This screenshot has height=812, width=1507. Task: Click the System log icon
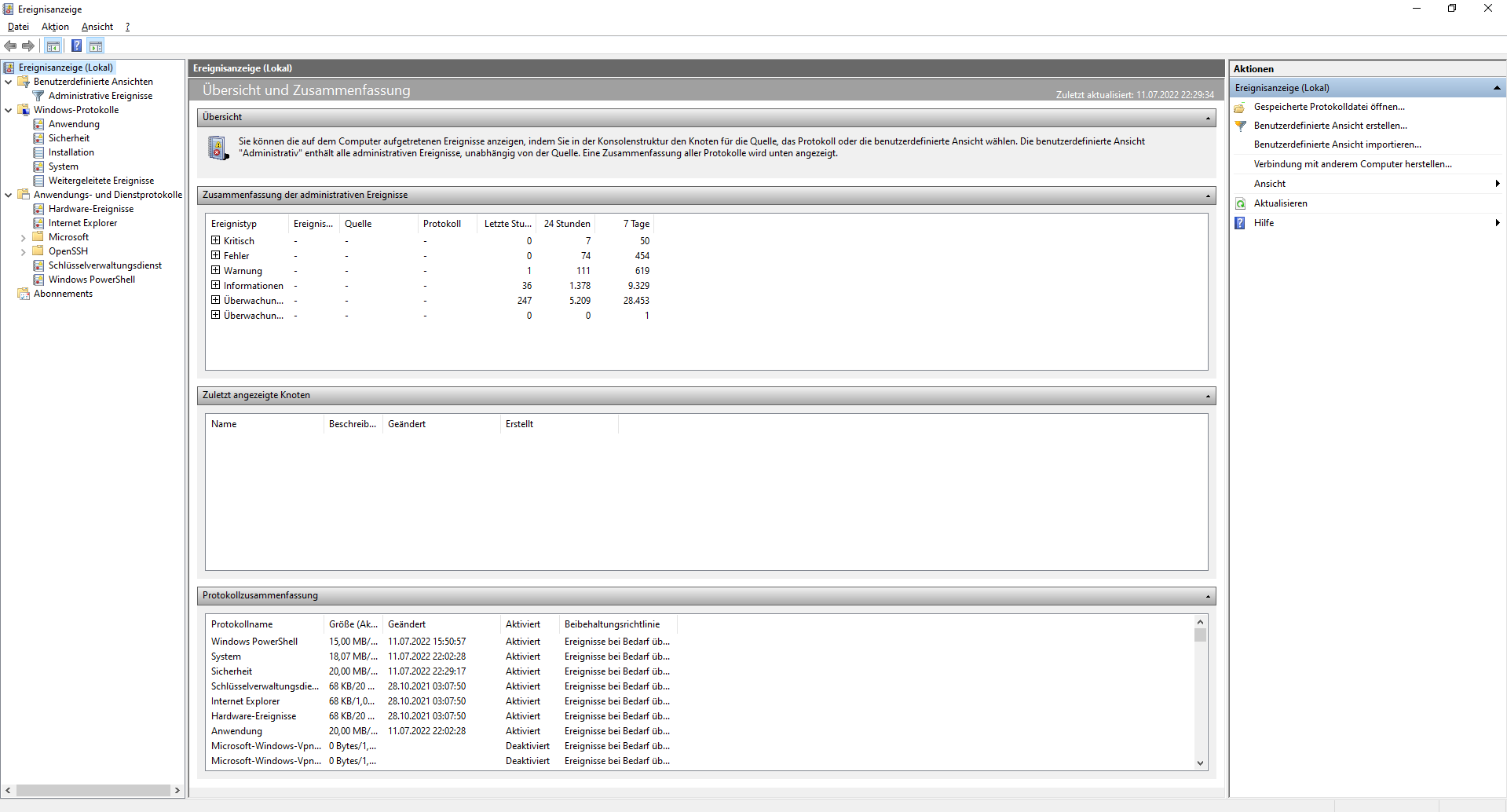click(x=38, y=166)
